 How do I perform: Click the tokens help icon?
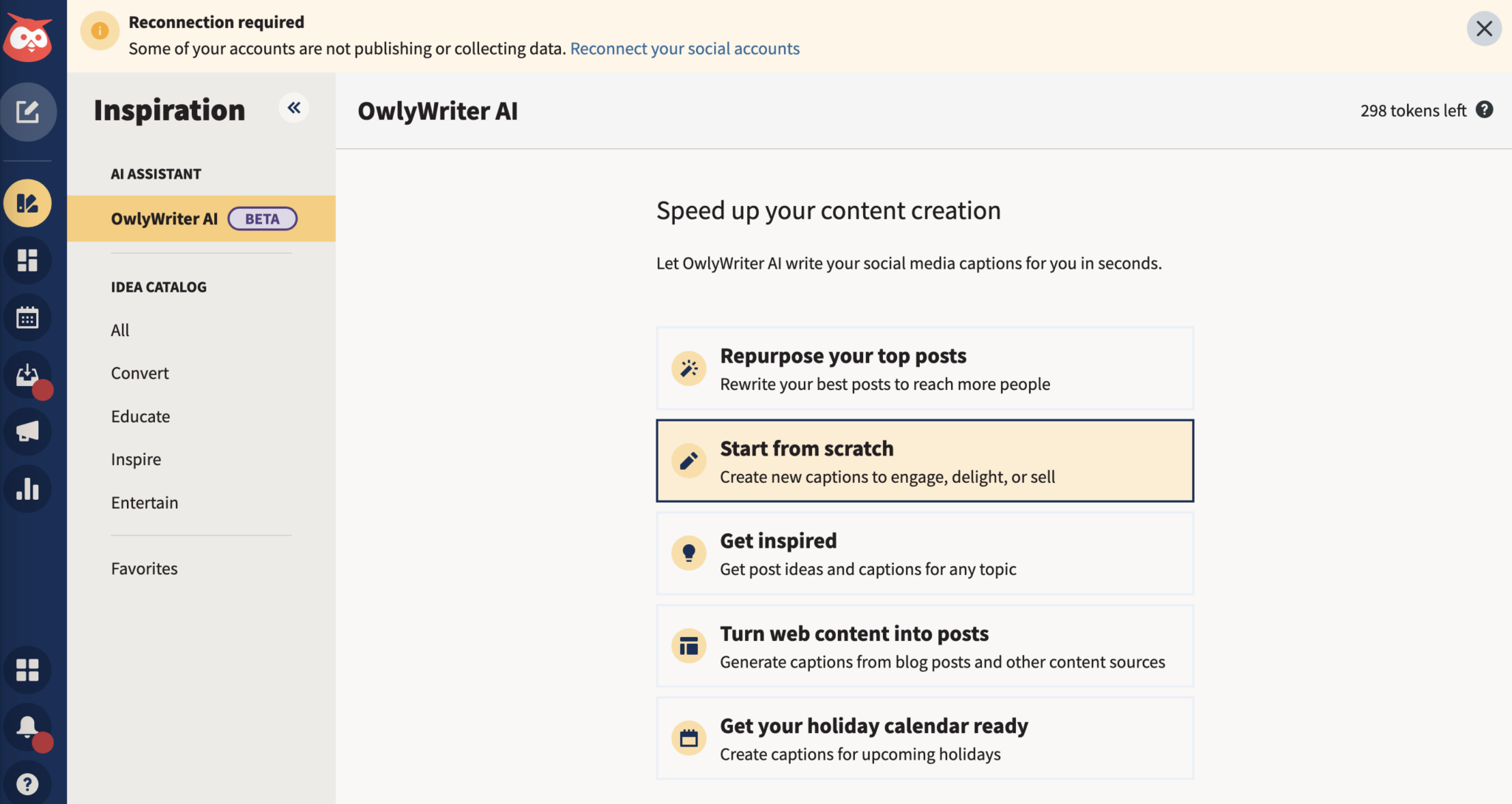click(1485, 110)
